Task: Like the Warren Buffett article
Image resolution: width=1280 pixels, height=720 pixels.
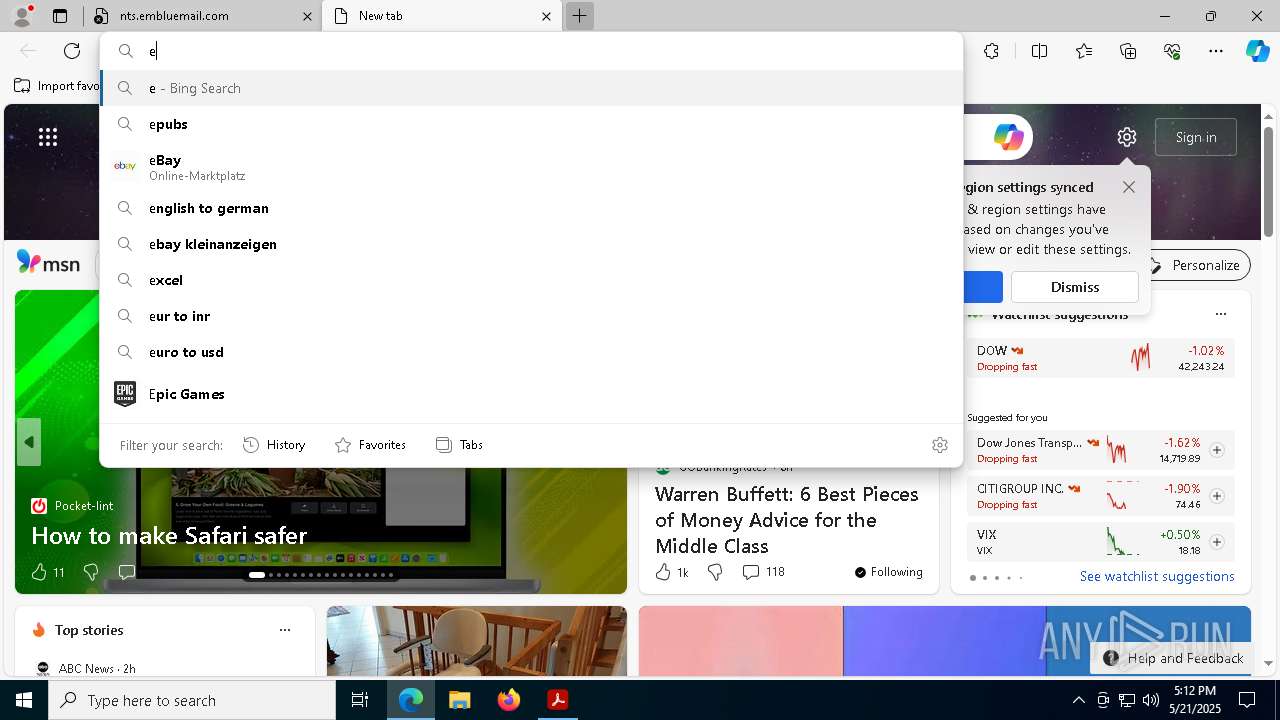Action: point(671,572)
